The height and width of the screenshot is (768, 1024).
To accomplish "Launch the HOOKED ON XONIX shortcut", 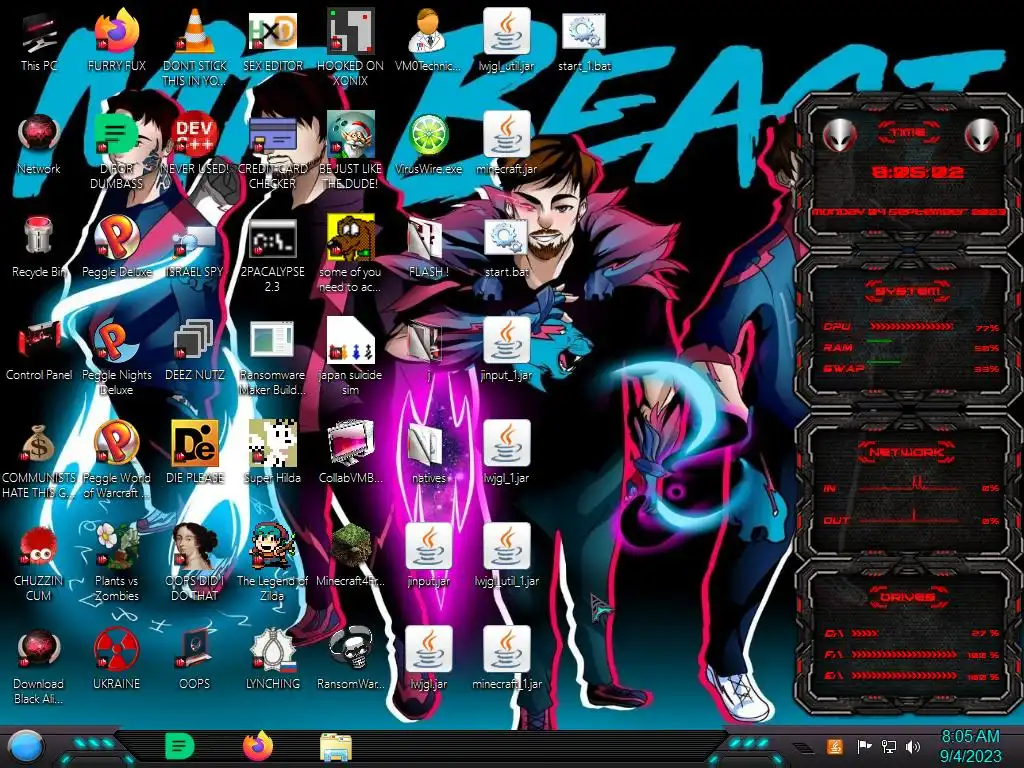I will pos(351,47).
